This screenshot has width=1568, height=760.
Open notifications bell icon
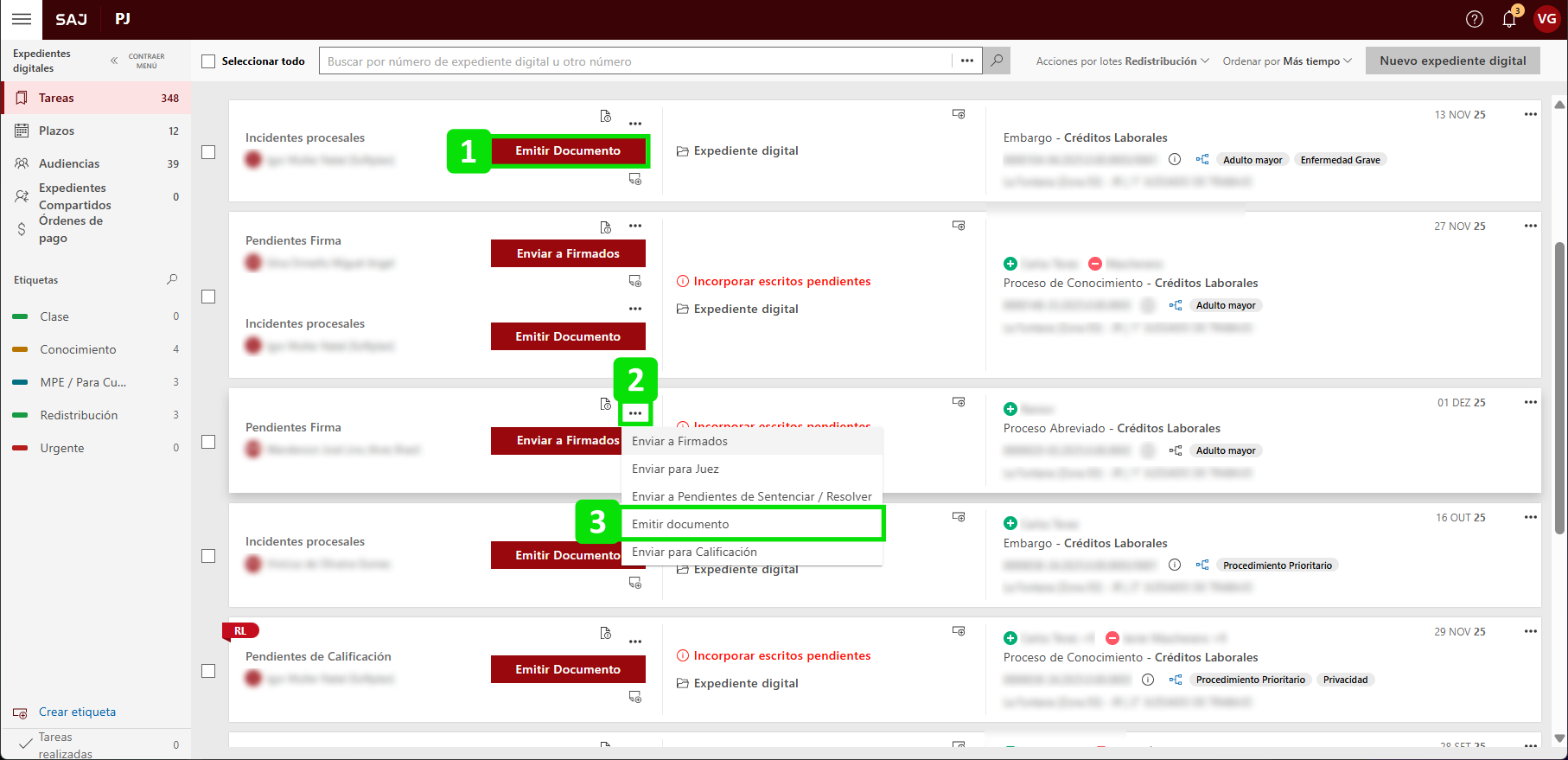[1509, 19]
